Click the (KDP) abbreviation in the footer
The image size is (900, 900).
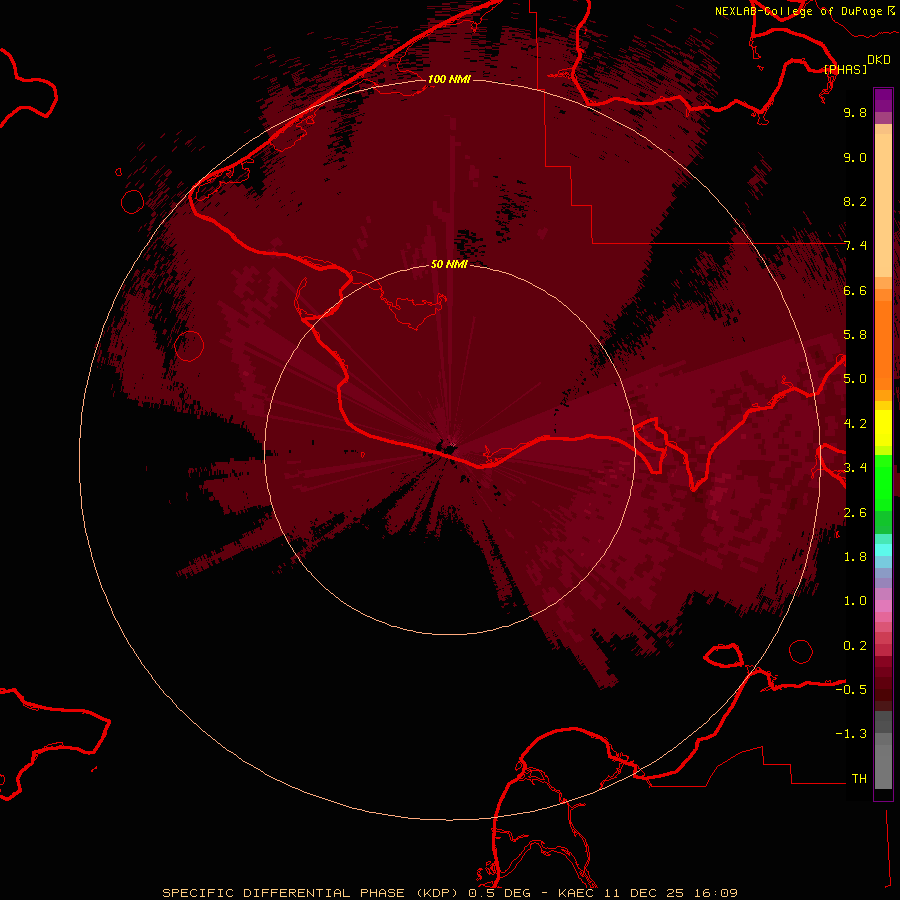click(437, 893)
